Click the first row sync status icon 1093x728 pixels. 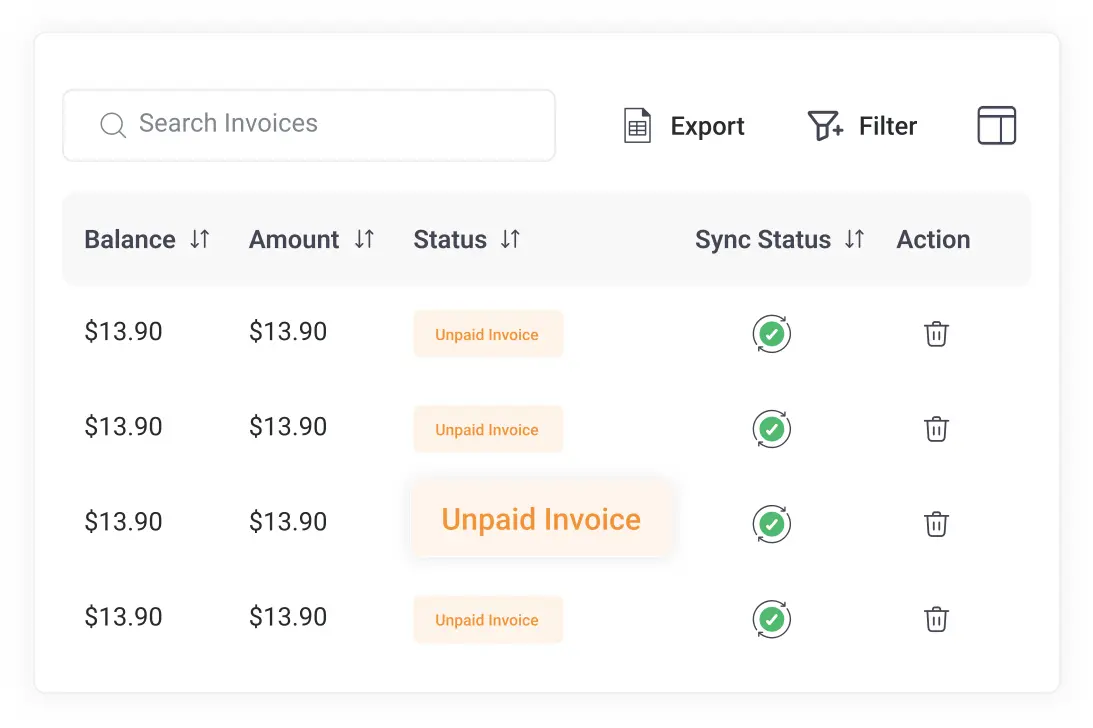point(771,334)
